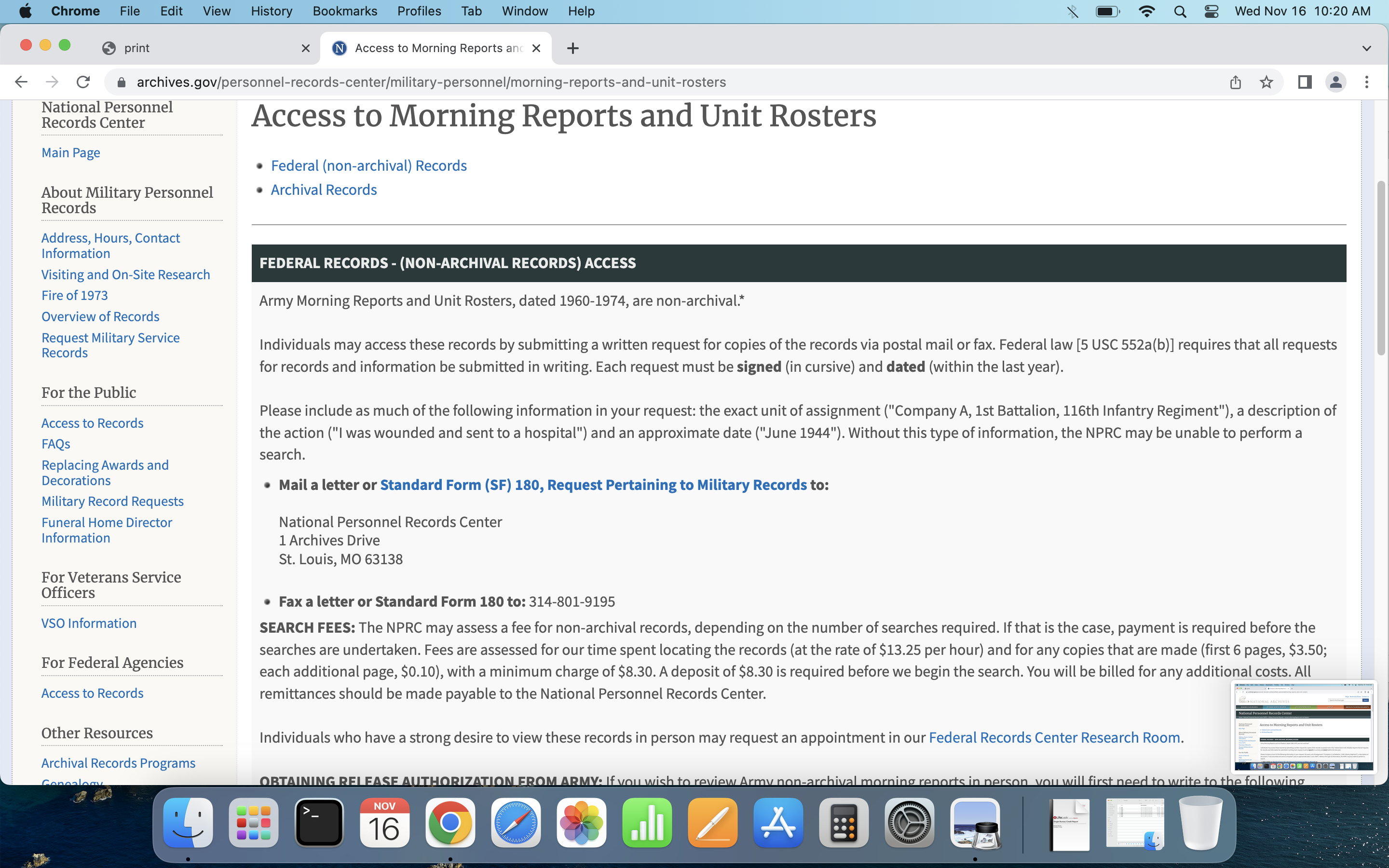Image resolution: width=1389 pixels, height=868 pixels.
Task: Expand the tab search chevron
Action: (1366, 48)
